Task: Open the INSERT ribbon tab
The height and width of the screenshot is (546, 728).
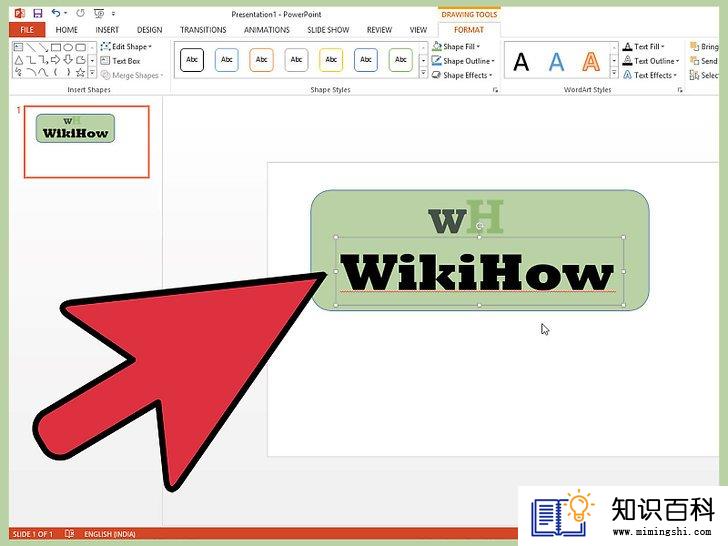Action: pos(107,30)
